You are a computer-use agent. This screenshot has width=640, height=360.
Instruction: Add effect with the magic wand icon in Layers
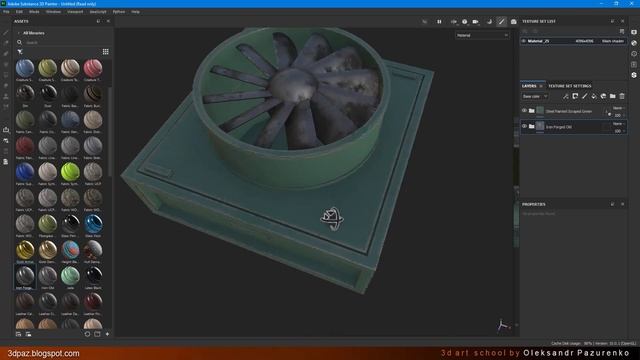click(x=566, y=96)
